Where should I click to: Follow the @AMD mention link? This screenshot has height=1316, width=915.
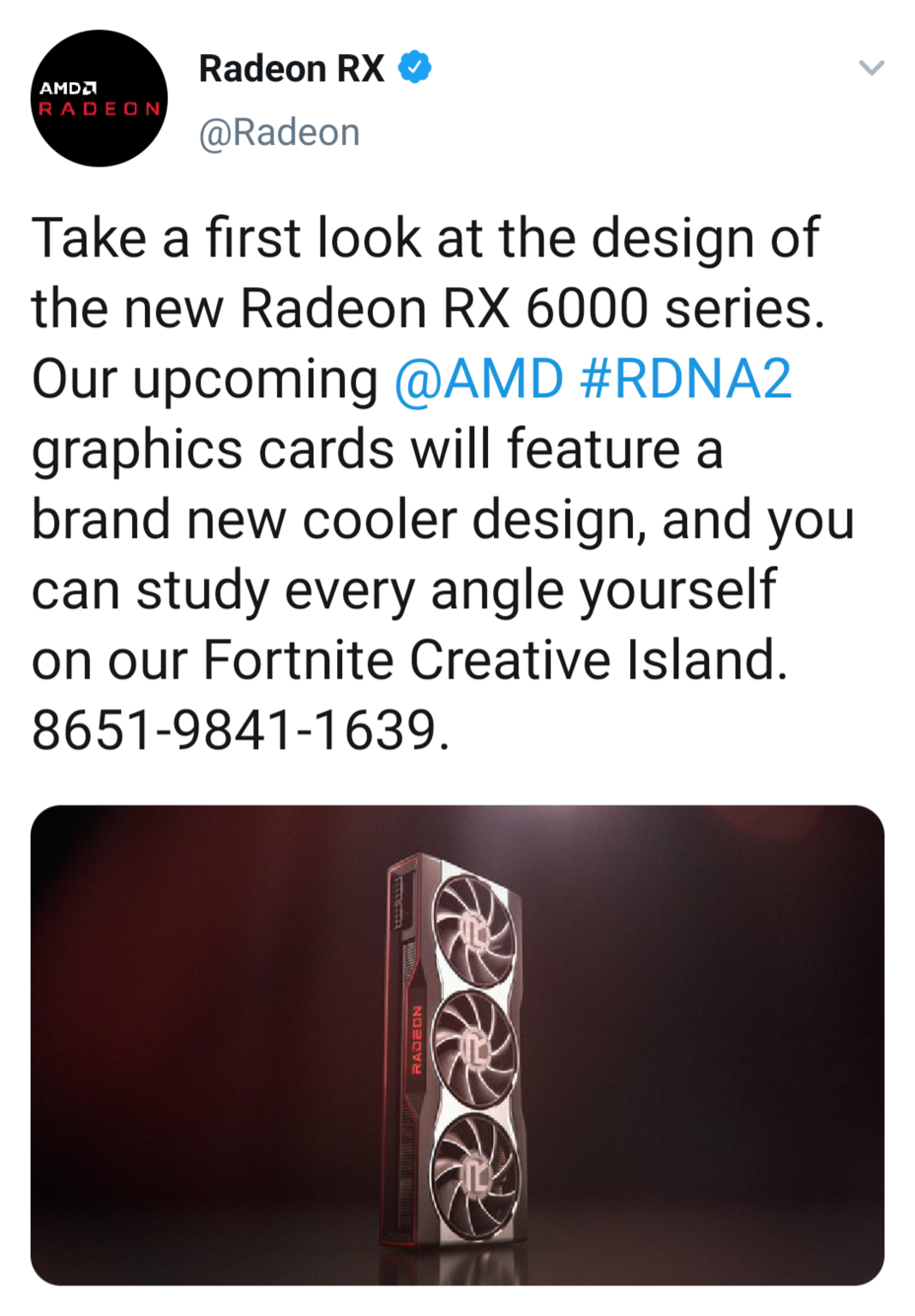479,379
